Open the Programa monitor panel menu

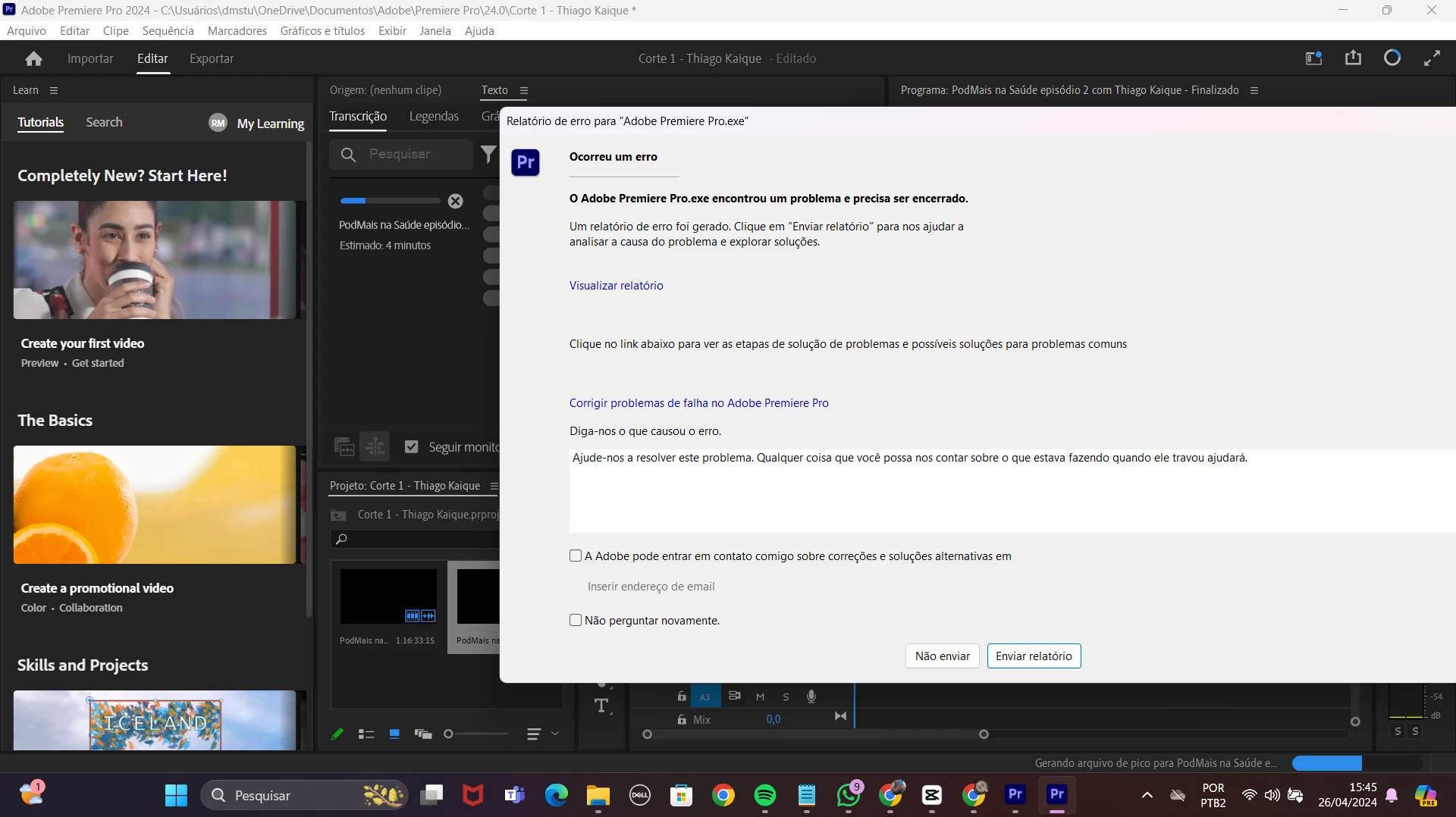pyautogui.click(x=1254, y=90)
